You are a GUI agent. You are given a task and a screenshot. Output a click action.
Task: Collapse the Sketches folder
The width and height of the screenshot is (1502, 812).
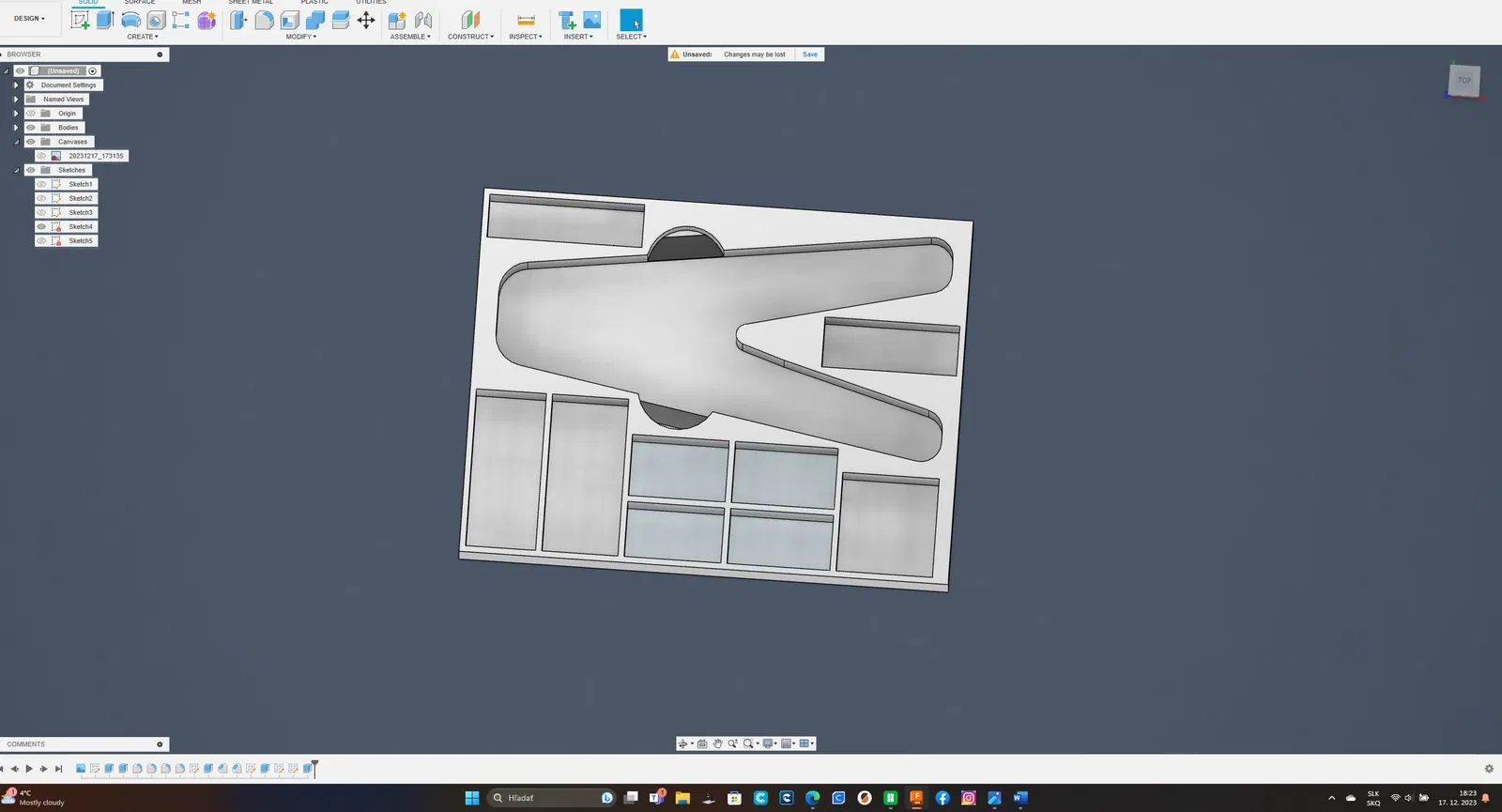(x=16, y=170)
